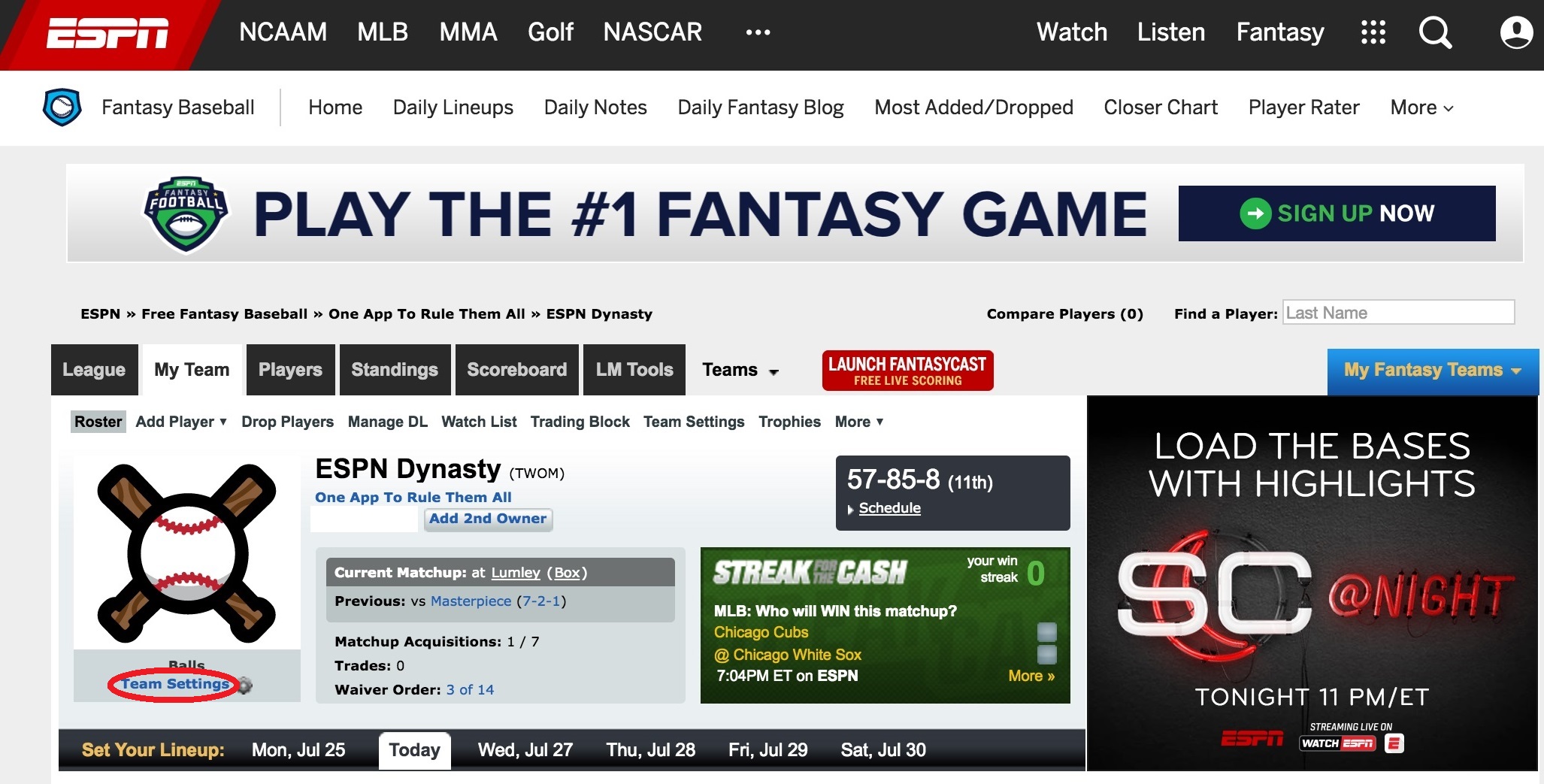Click the Streak for the Cash logo

[x=810, y=573]
